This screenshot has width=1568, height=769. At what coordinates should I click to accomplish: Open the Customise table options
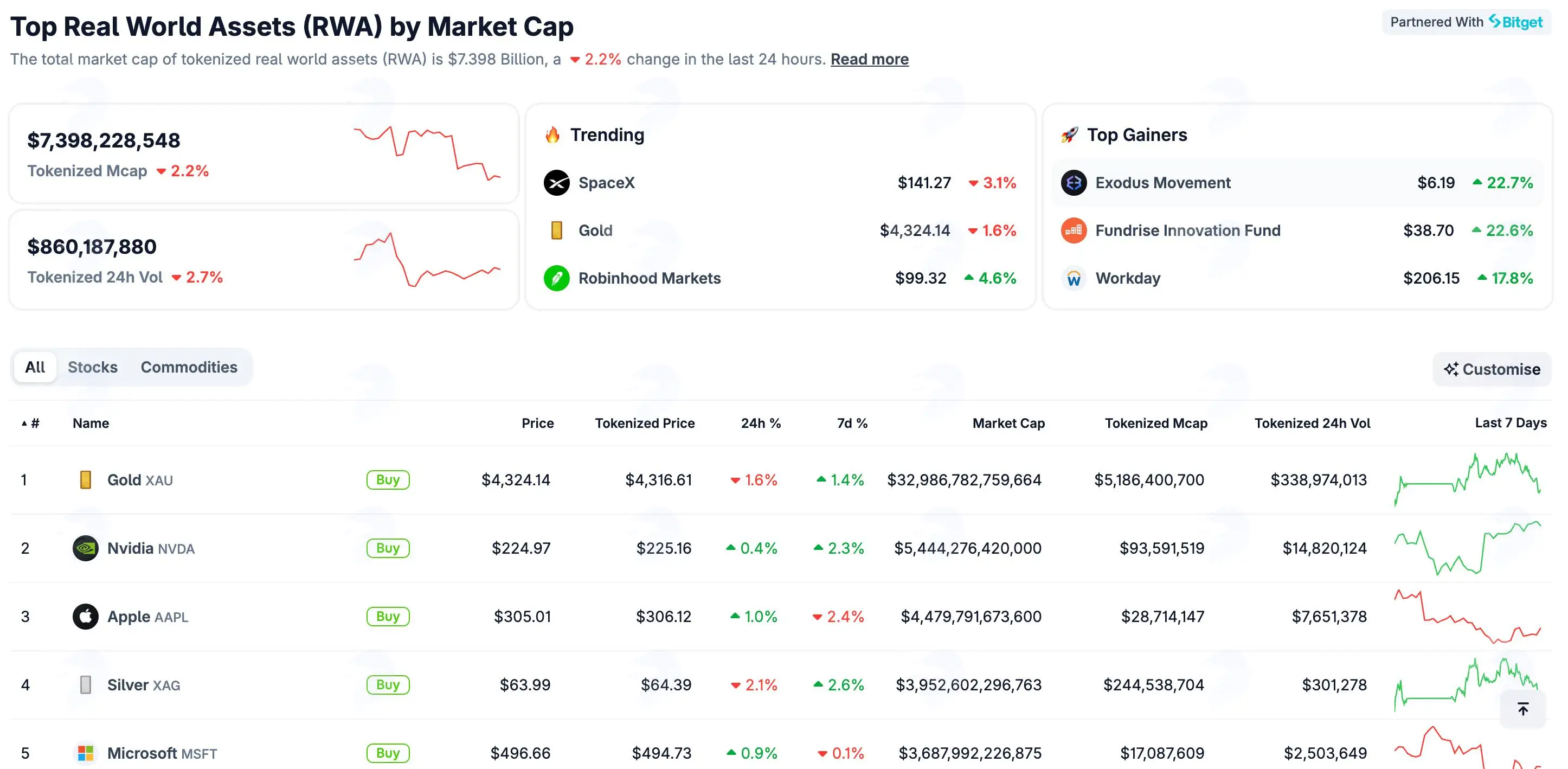1492,369
